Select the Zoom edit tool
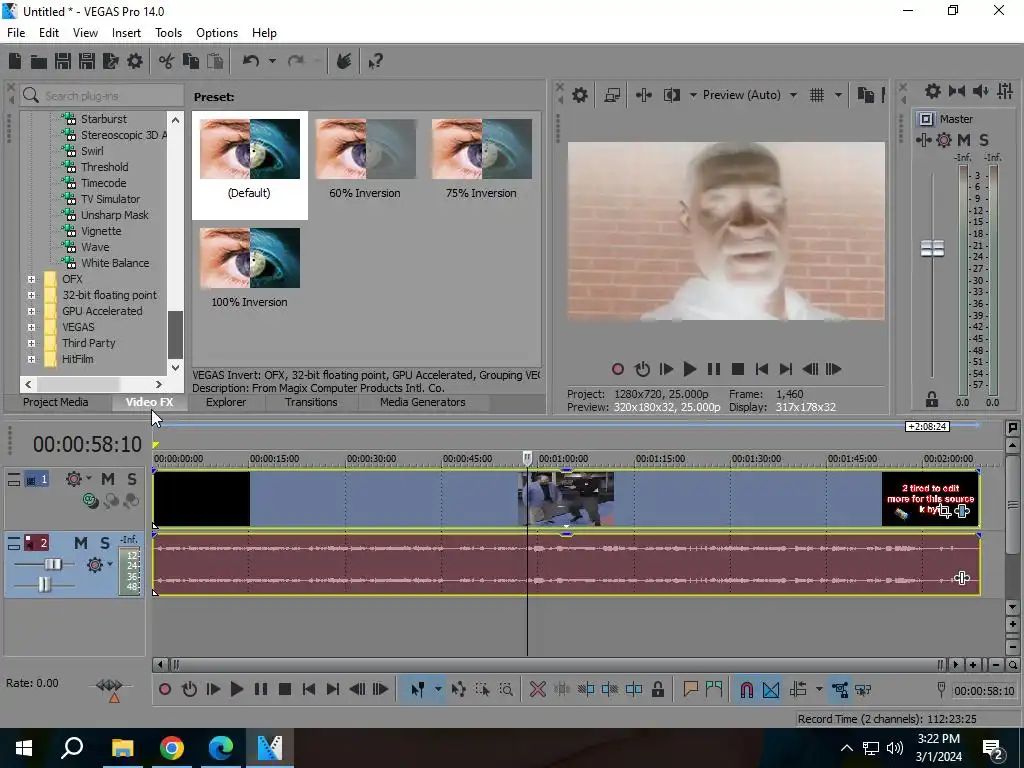 click(506, 690)
